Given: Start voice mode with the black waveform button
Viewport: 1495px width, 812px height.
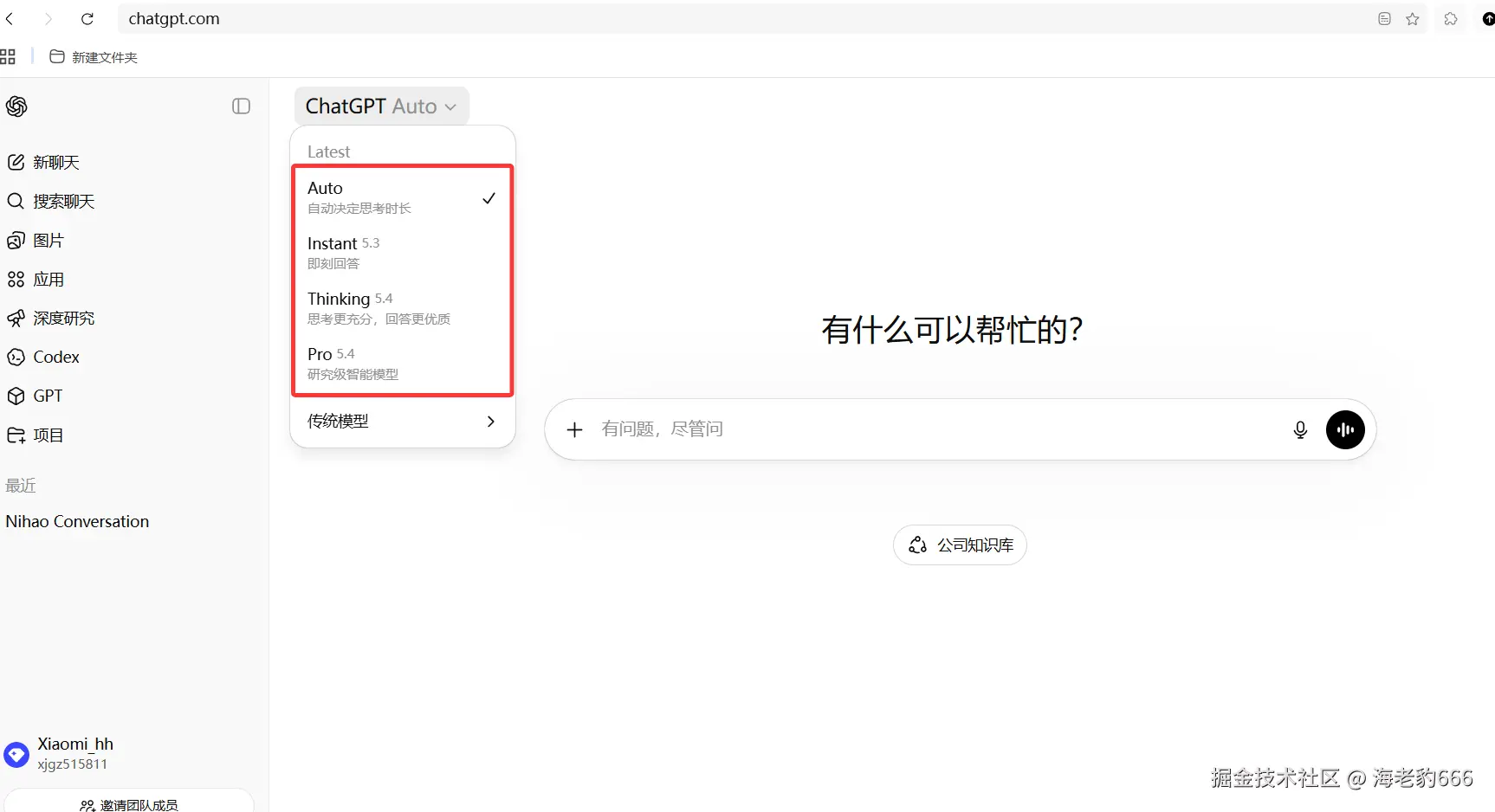Looking at the screenshot, I should click(x=1345, y=429).
